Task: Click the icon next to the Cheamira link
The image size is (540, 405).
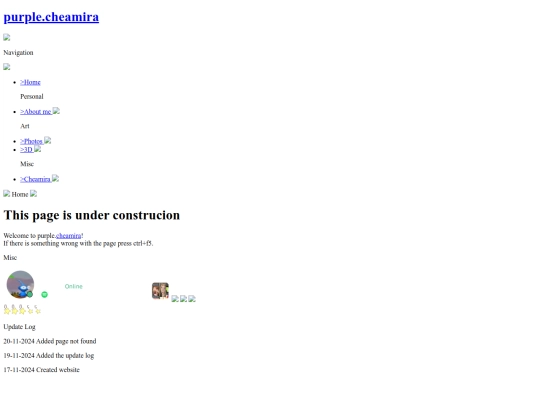Action: 55,178
